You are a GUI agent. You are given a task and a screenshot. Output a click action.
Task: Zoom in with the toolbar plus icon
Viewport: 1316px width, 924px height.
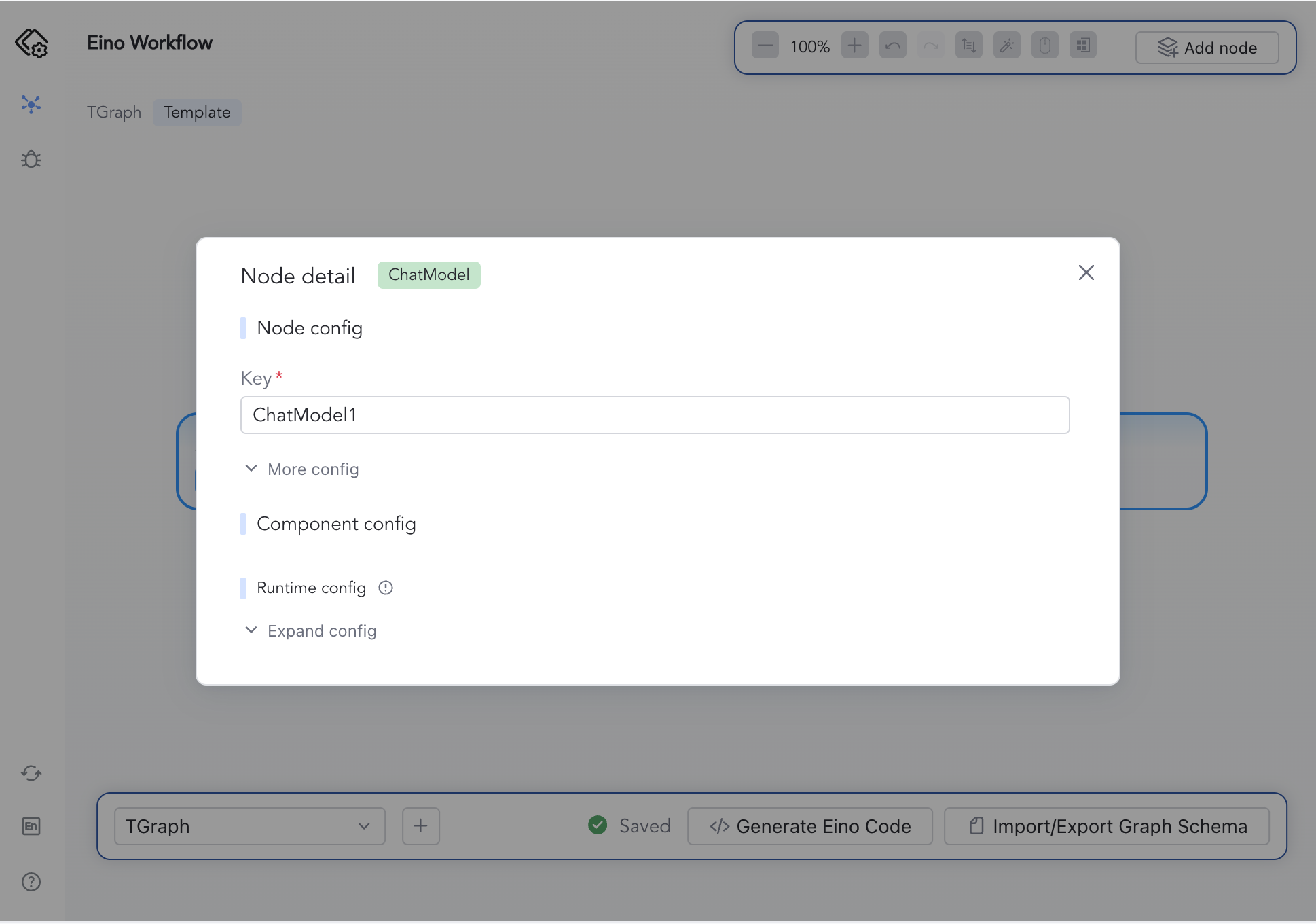click(854, 46)
